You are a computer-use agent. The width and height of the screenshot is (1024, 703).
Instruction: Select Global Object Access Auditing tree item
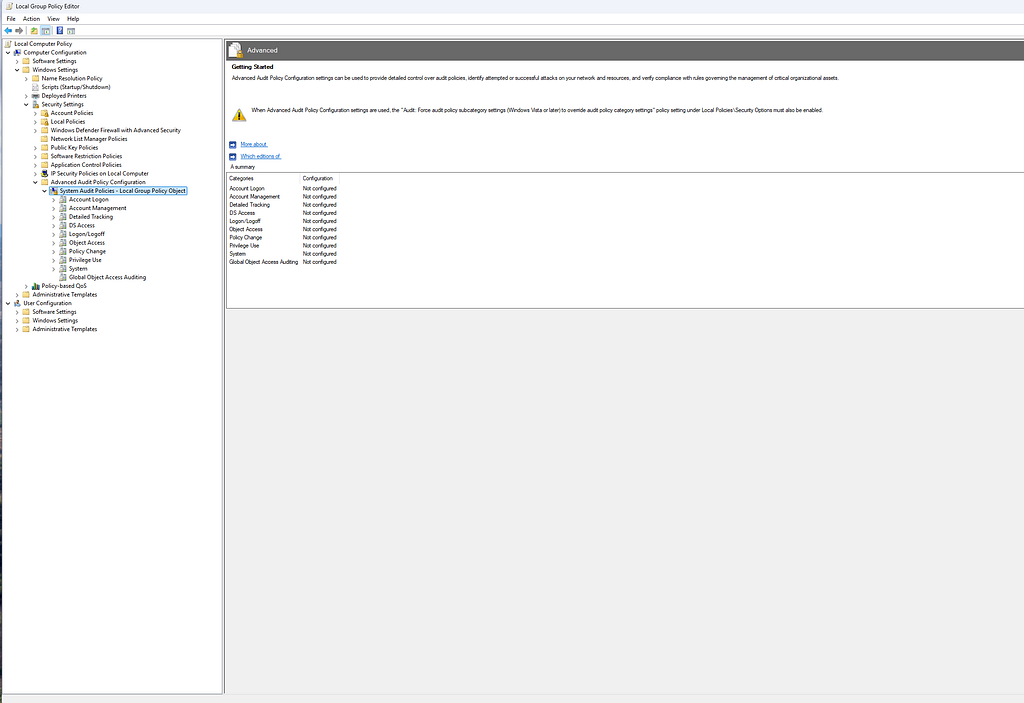(108, 277)
